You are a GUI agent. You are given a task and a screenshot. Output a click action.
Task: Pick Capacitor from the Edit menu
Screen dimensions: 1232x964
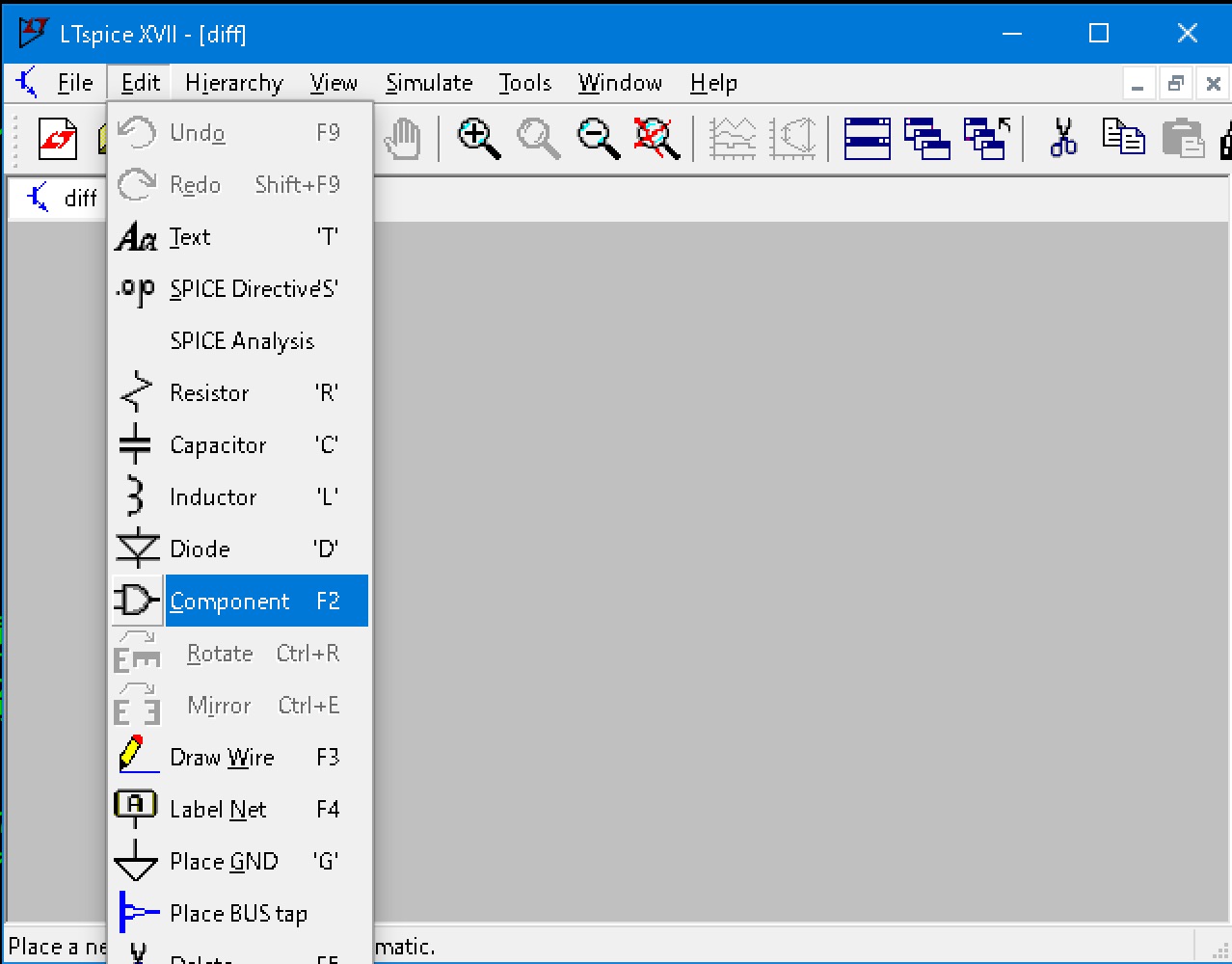[x=240, y=444]
